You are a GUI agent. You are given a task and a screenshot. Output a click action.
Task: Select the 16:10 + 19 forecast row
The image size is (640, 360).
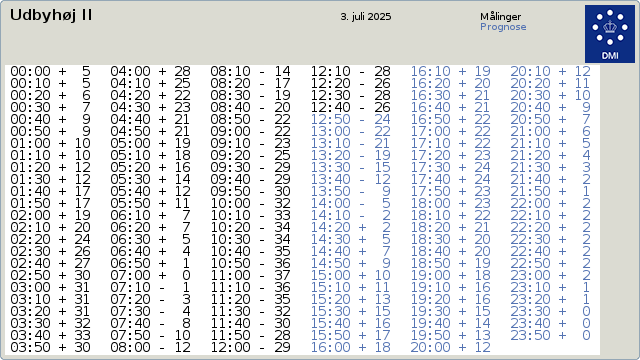coord(450,71)
